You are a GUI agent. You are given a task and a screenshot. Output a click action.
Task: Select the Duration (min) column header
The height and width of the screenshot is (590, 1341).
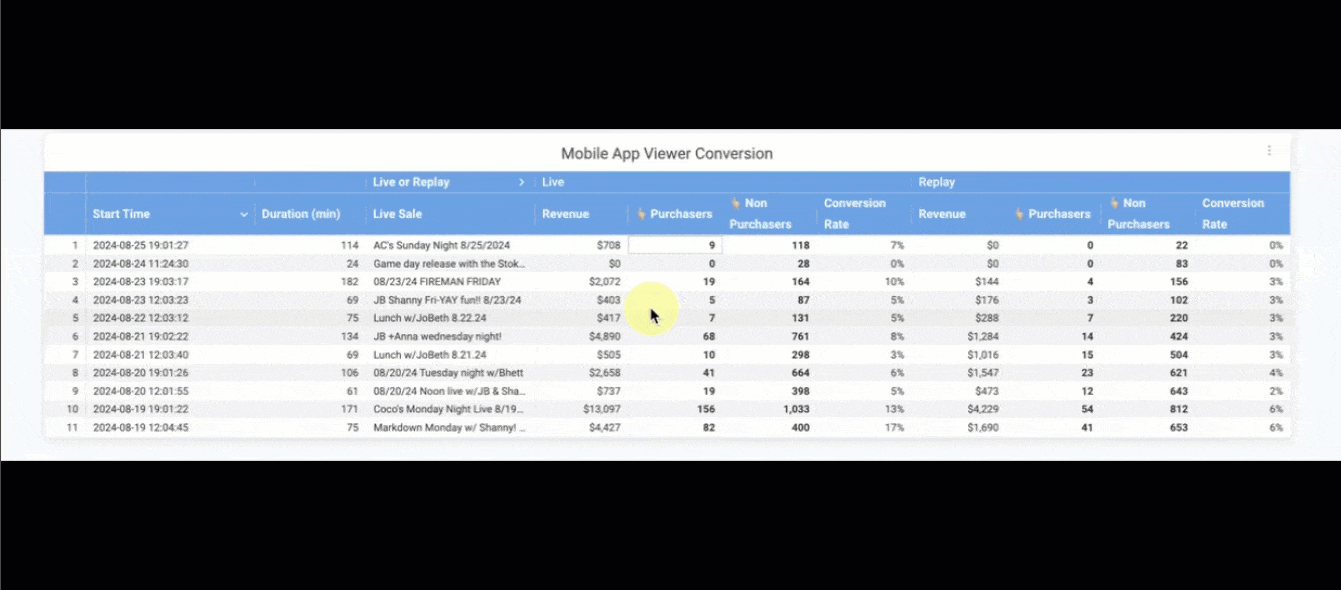[300, 214]
